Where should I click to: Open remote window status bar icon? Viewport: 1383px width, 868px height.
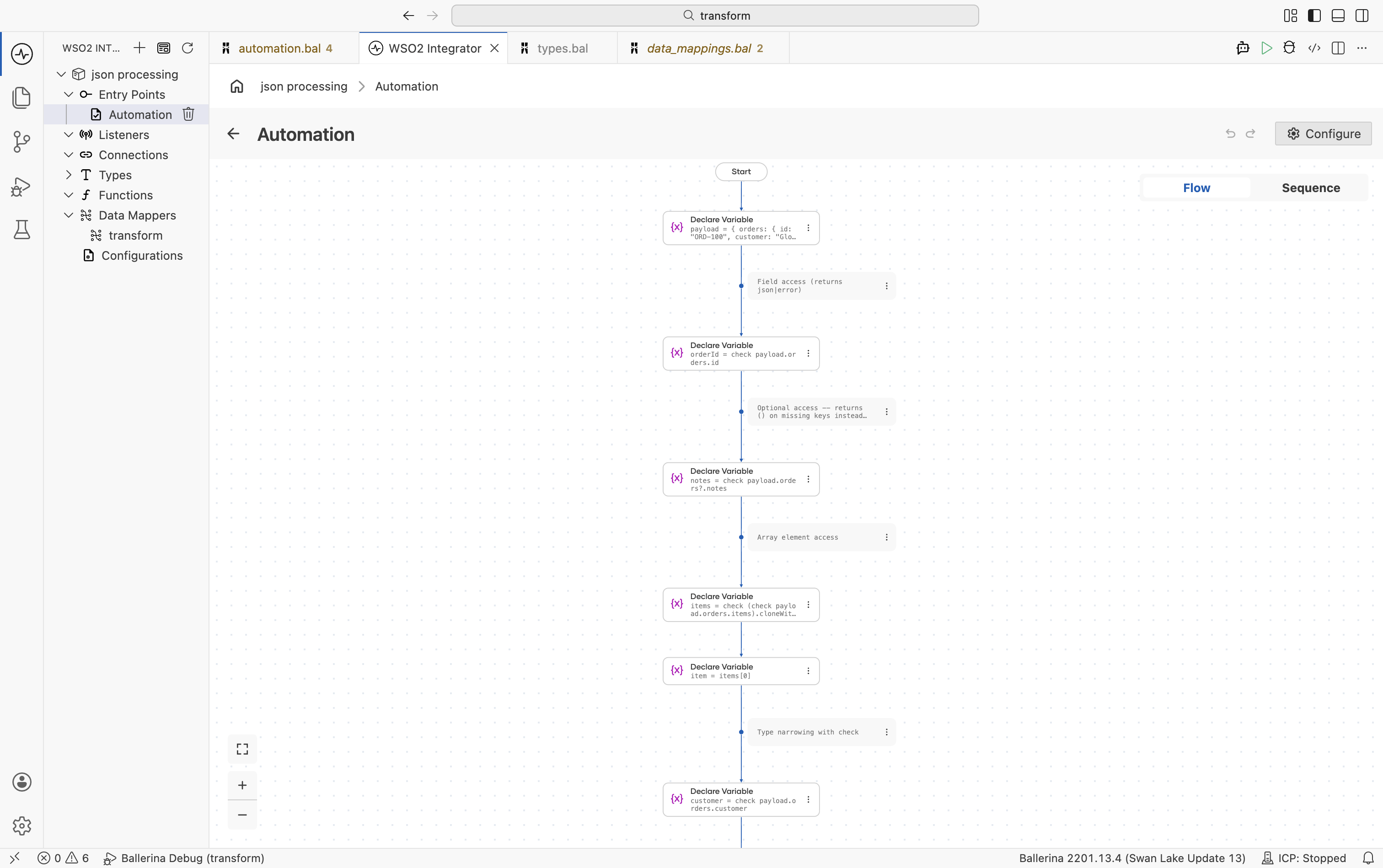(x=15, y=857)
